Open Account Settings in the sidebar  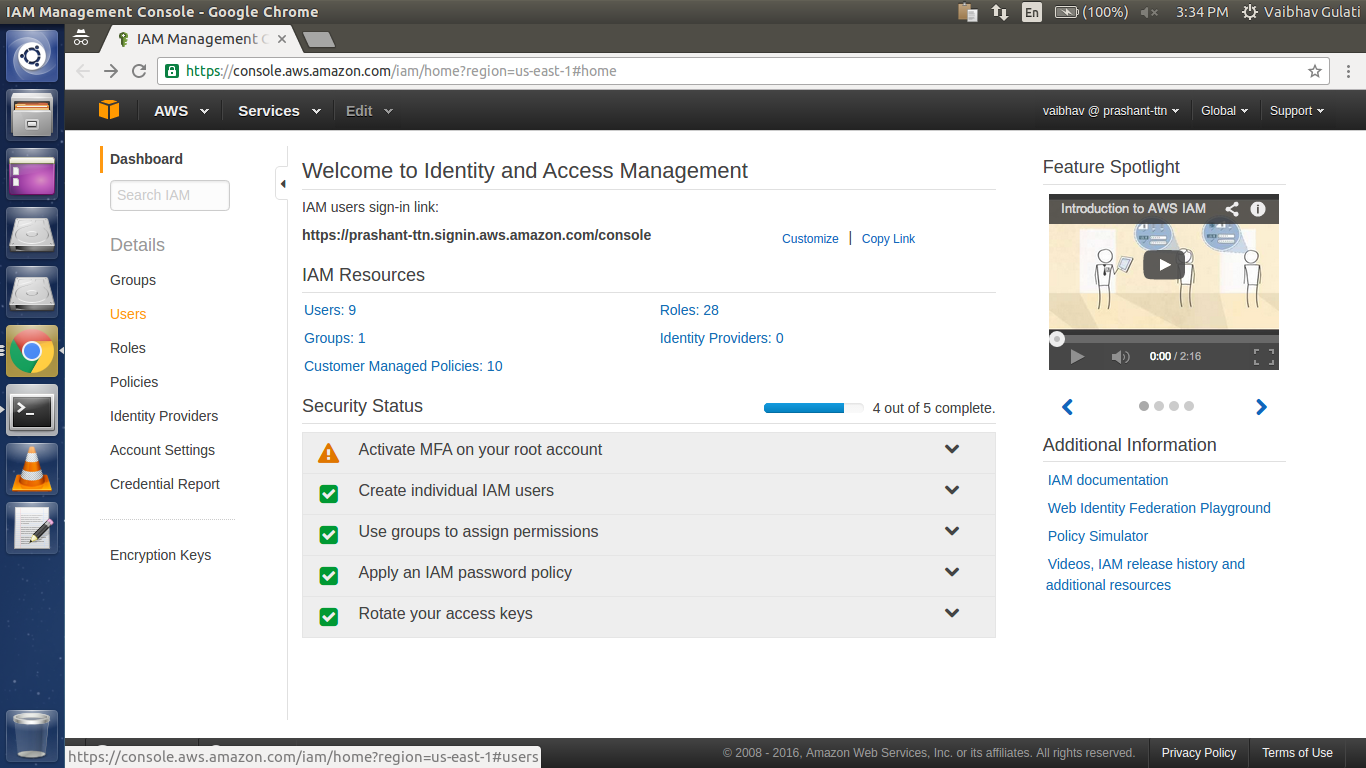coord(163,450)
